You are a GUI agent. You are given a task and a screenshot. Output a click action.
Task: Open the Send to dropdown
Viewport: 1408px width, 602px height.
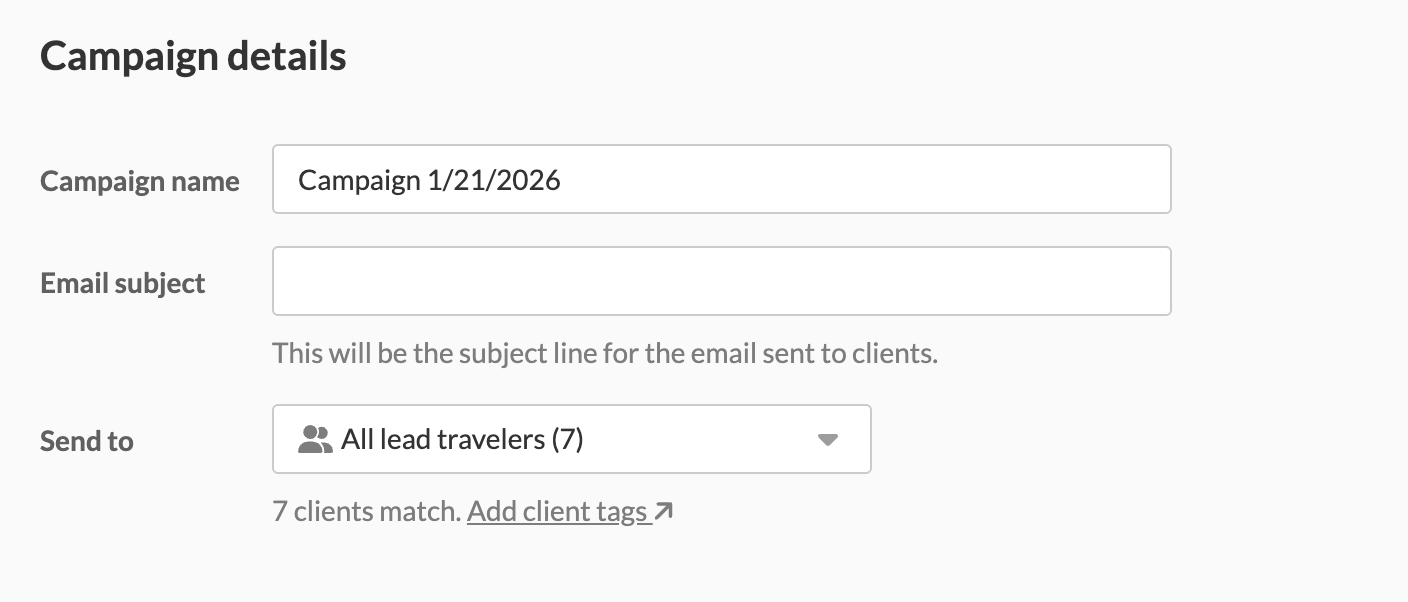571,439
